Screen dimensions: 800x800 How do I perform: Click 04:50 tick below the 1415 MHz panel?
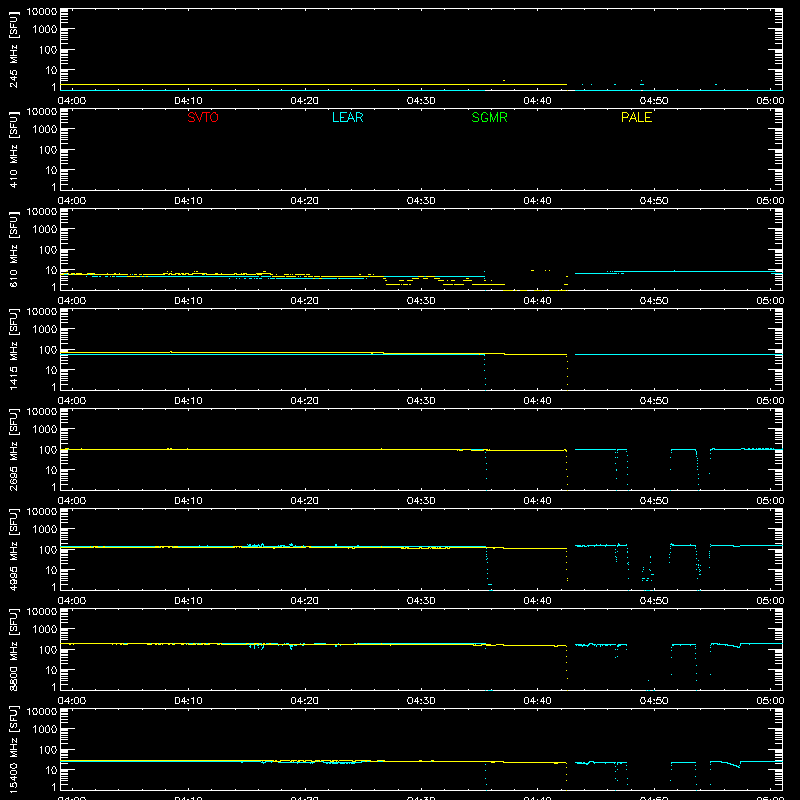point(654,401)
